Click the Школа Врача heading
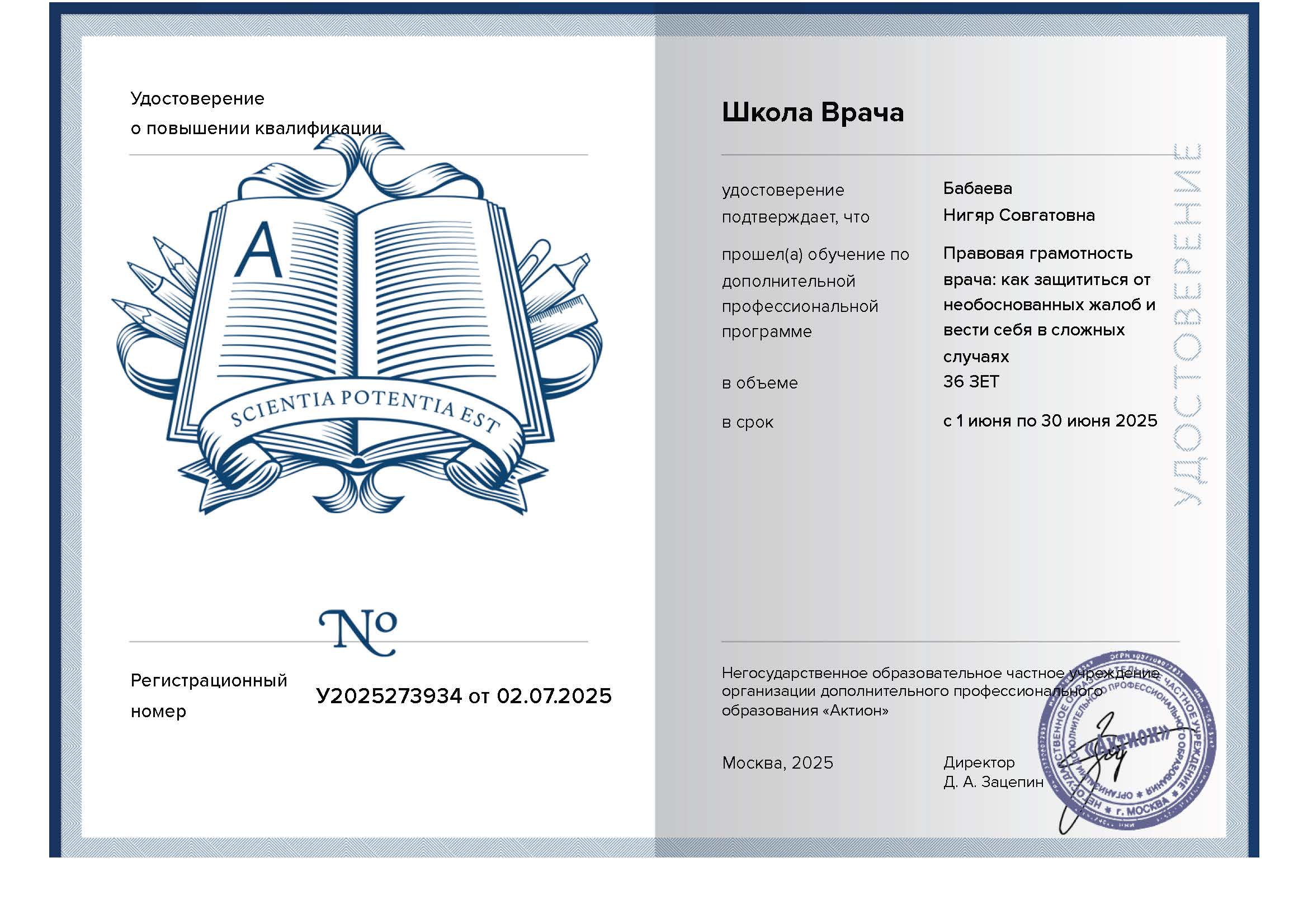Screen dimensions: 1308x924 pyautogui.click(x=813, y=112)
